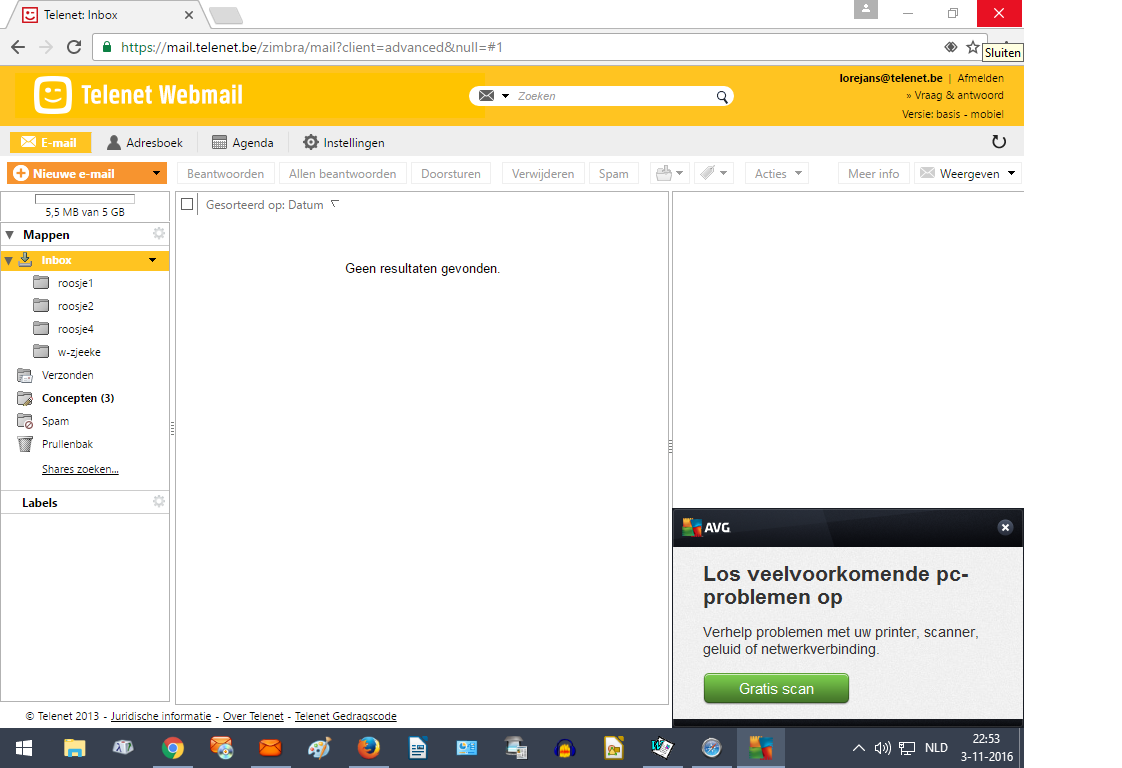
Task: Collapse the Inbox subfolder tree
Action: pos(9,261)
